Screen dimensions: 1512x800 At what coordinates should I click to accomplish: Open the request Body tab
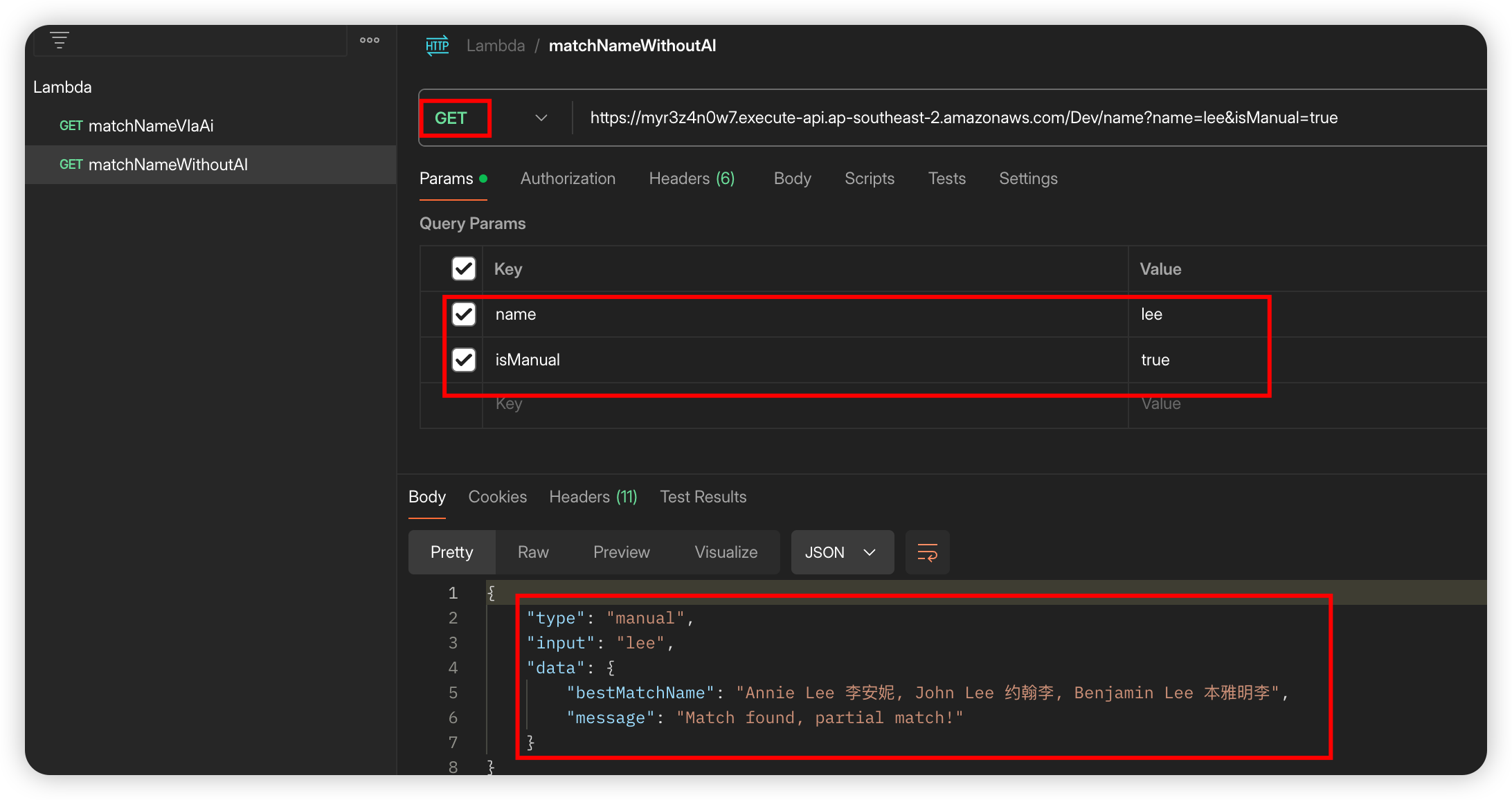793,179
